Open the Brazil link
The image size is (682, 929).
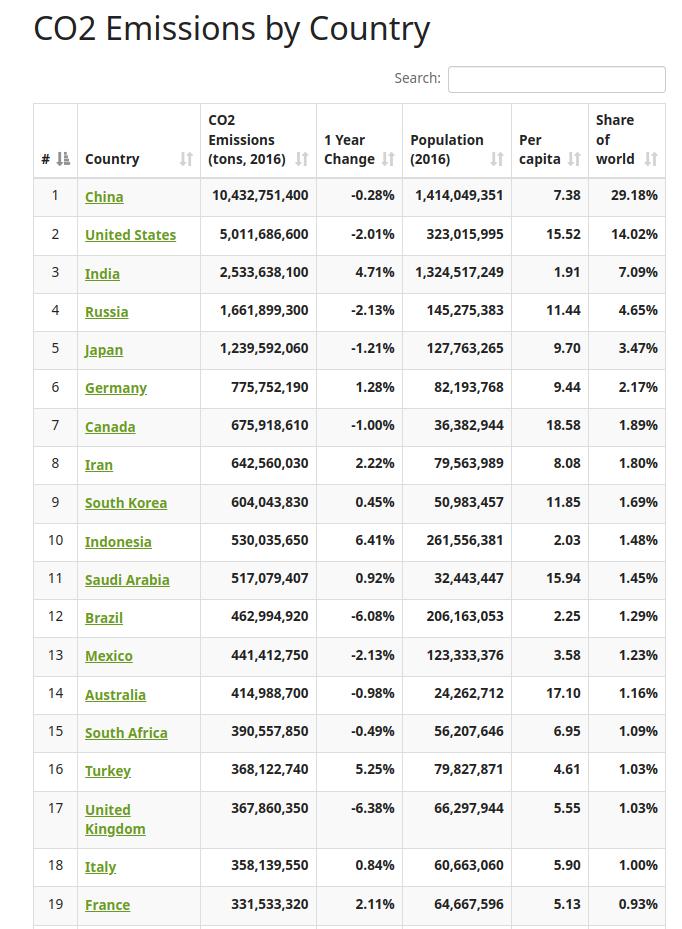(x=104, y=618)
